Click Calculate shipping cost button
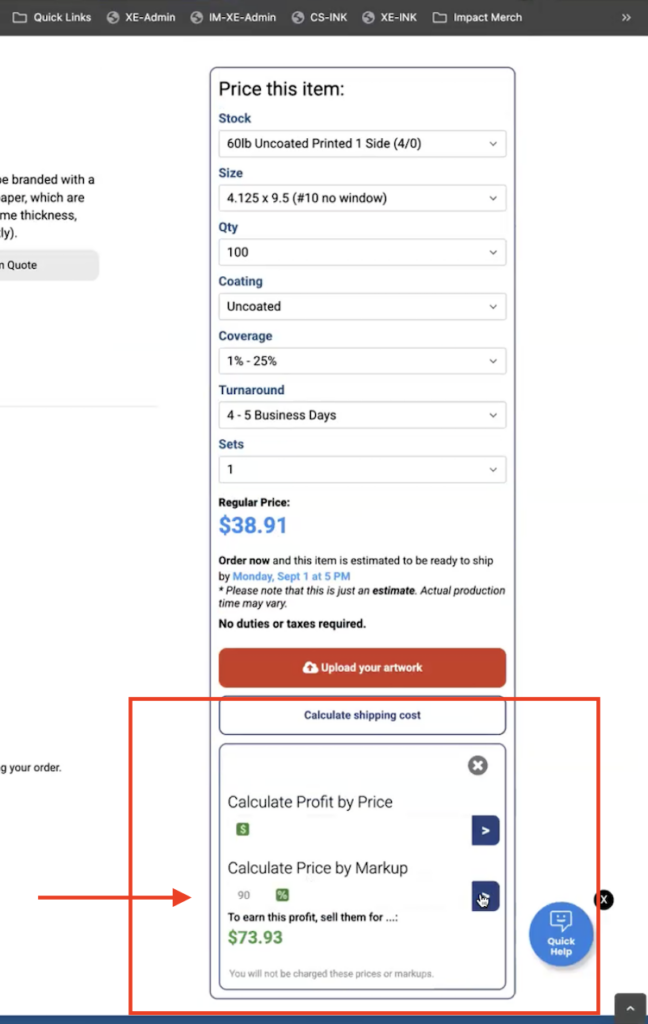 click(x=362, y=715)
